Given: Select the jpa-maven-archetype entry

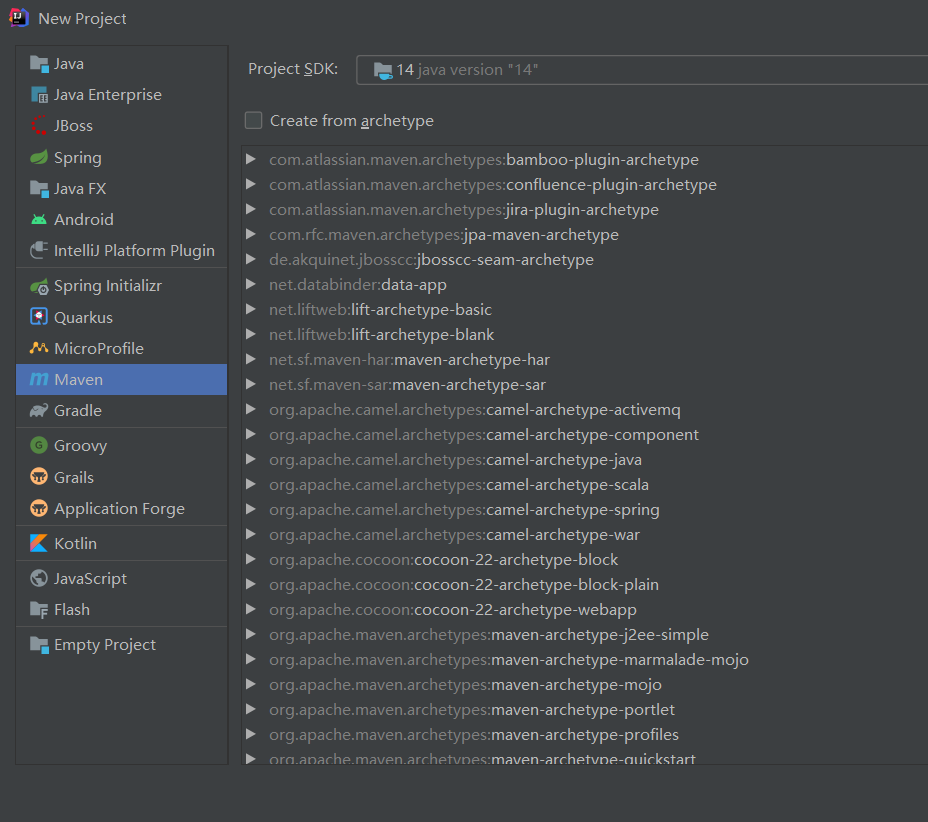Looking at the screenshot, I should [443, 235].
